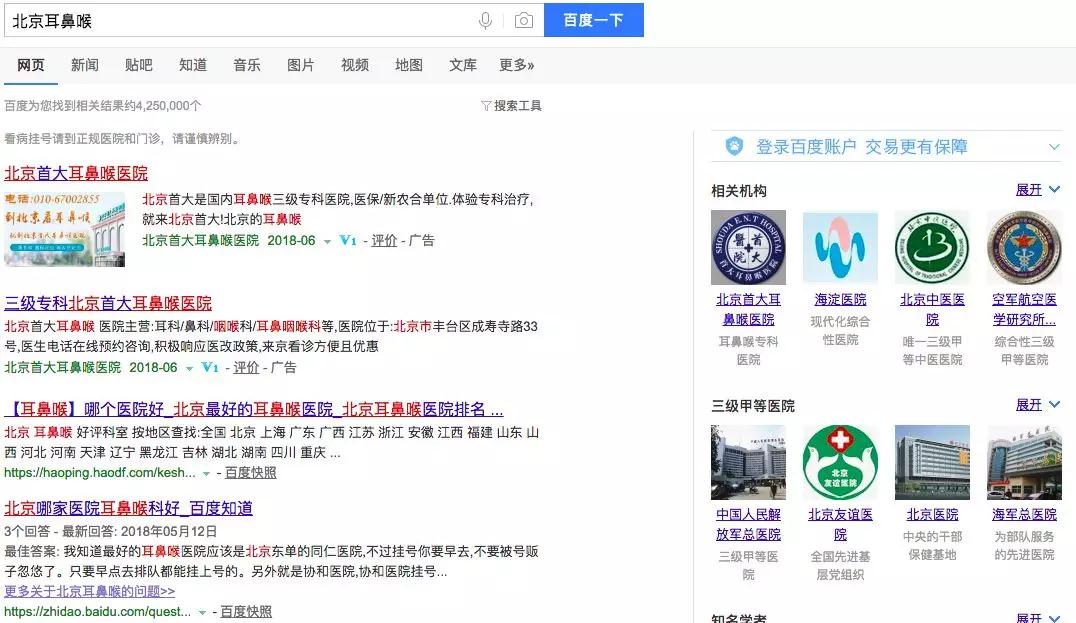Click the 北京友谊医院 green cross logo
This screenshot has width=1076, height=623.
tap(841, 462)
